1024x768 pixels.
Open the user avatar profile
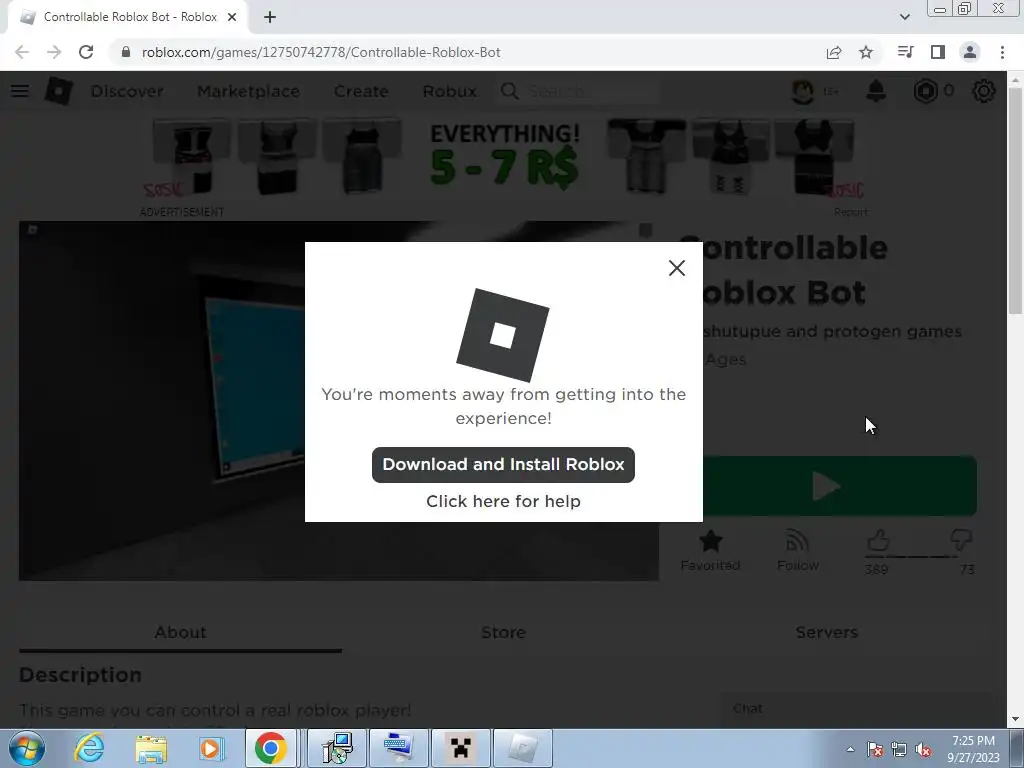[x=803, y=91]
